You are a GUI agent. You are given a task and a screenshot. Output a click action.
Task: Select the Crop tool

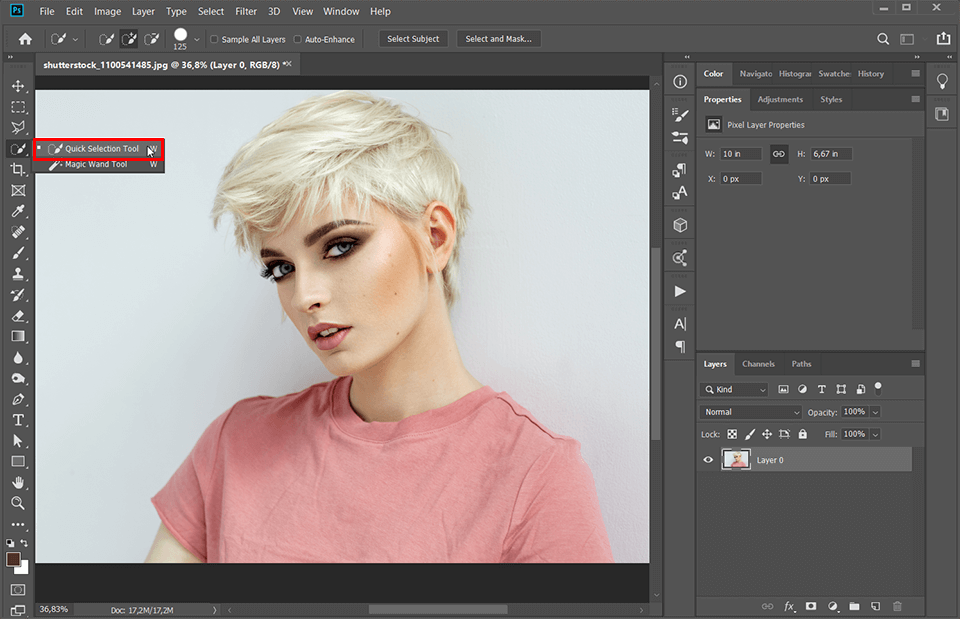pyautogui.click(x=17, y=169)
